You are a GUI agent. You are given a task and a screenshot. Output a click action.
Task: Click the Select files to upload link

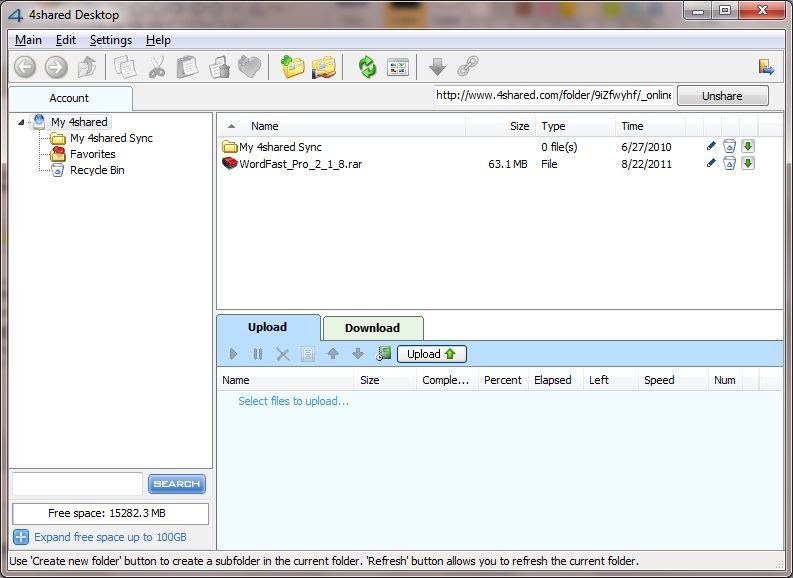pyautogui.click(x=293, y=401)
